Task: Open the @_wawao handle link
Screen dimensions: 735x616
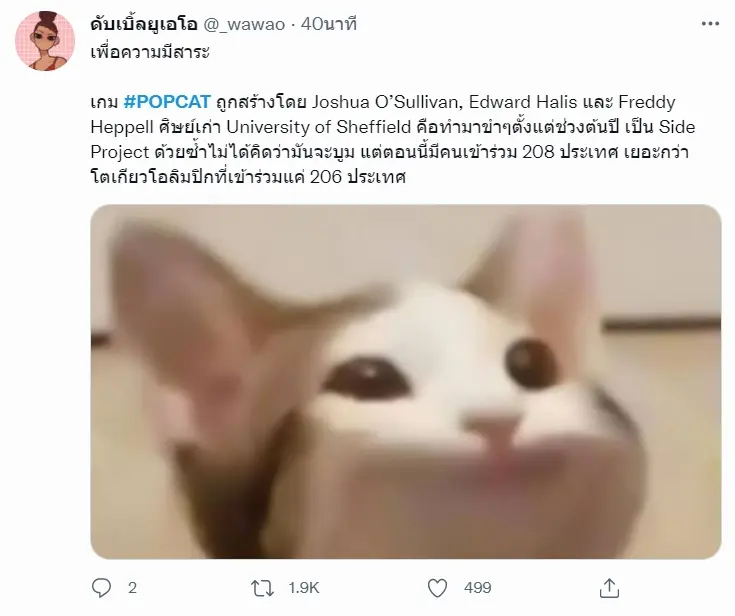Action: point(244,24)
